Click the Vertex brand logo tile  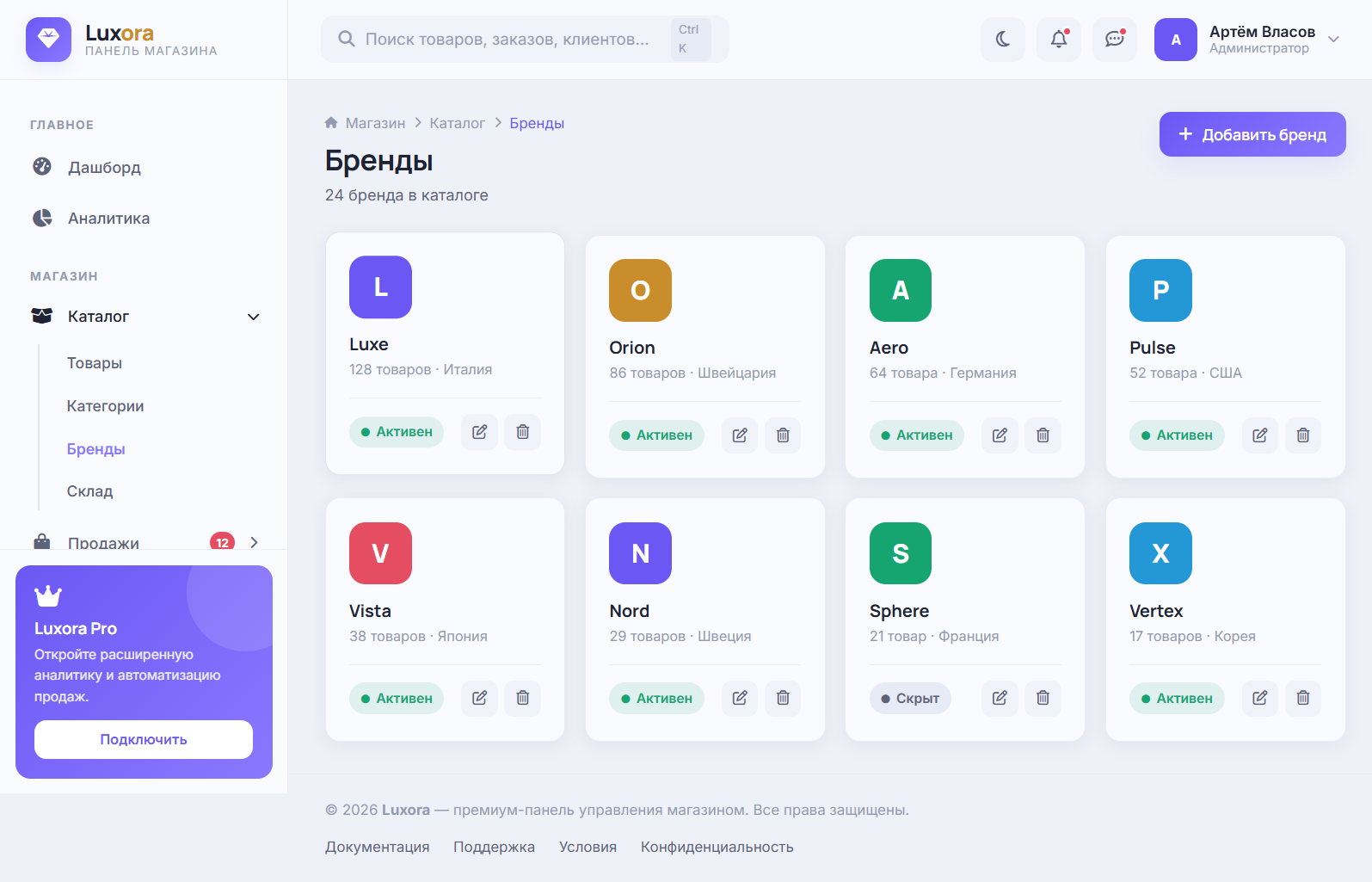click(x=1160, y=553)
